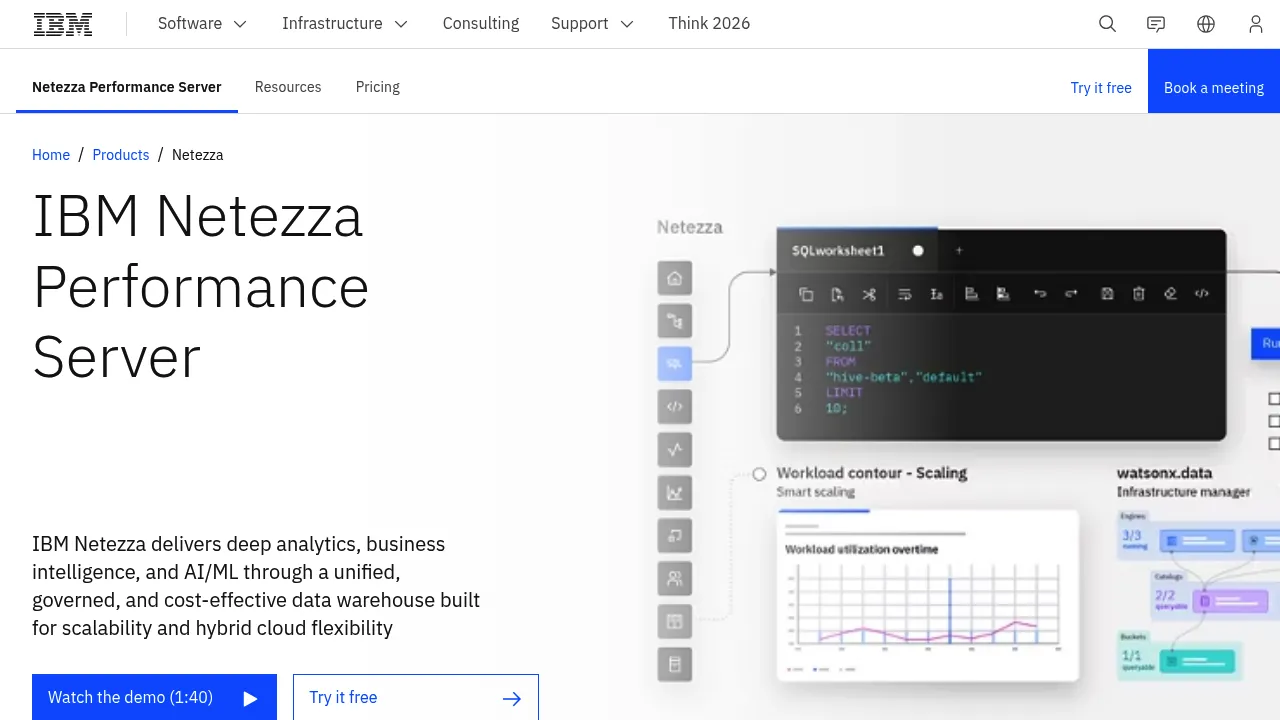Screen dimensions: 1280x720
Task: Click the Book a meeting button
Action: pos(1214,81)
